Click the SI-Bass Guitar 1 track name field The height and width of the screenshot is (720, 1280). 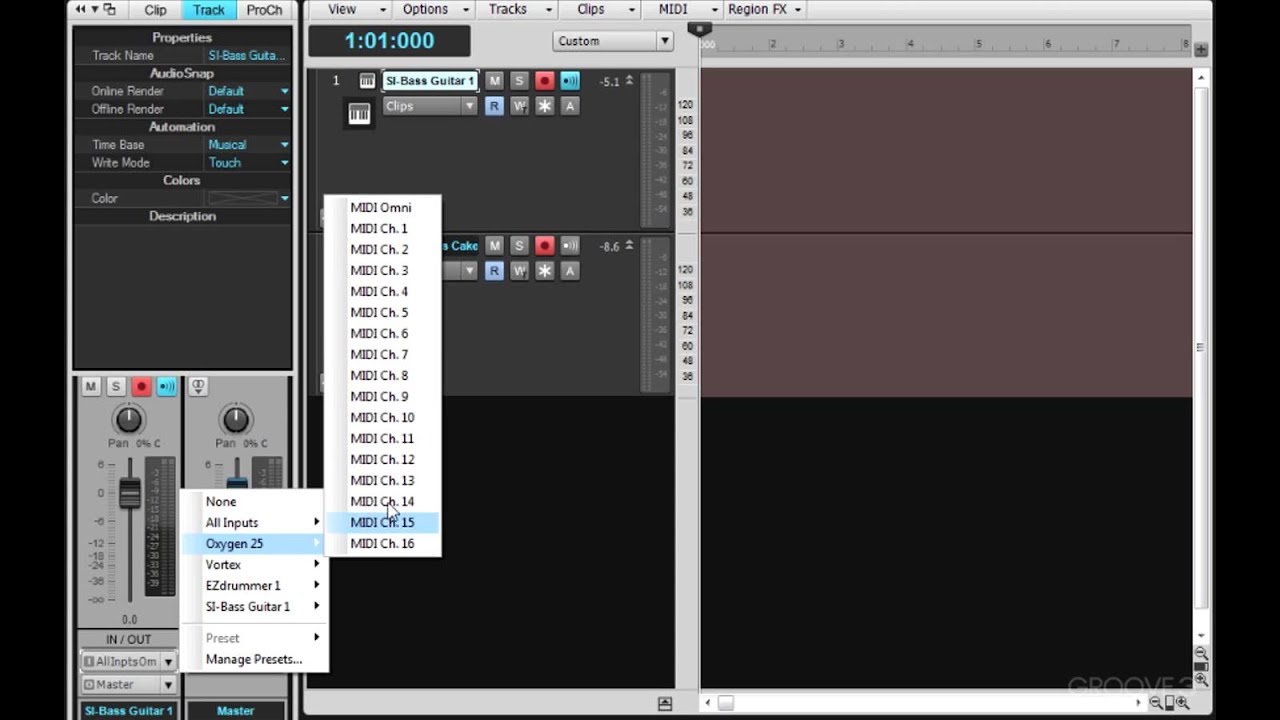[430, 81]
